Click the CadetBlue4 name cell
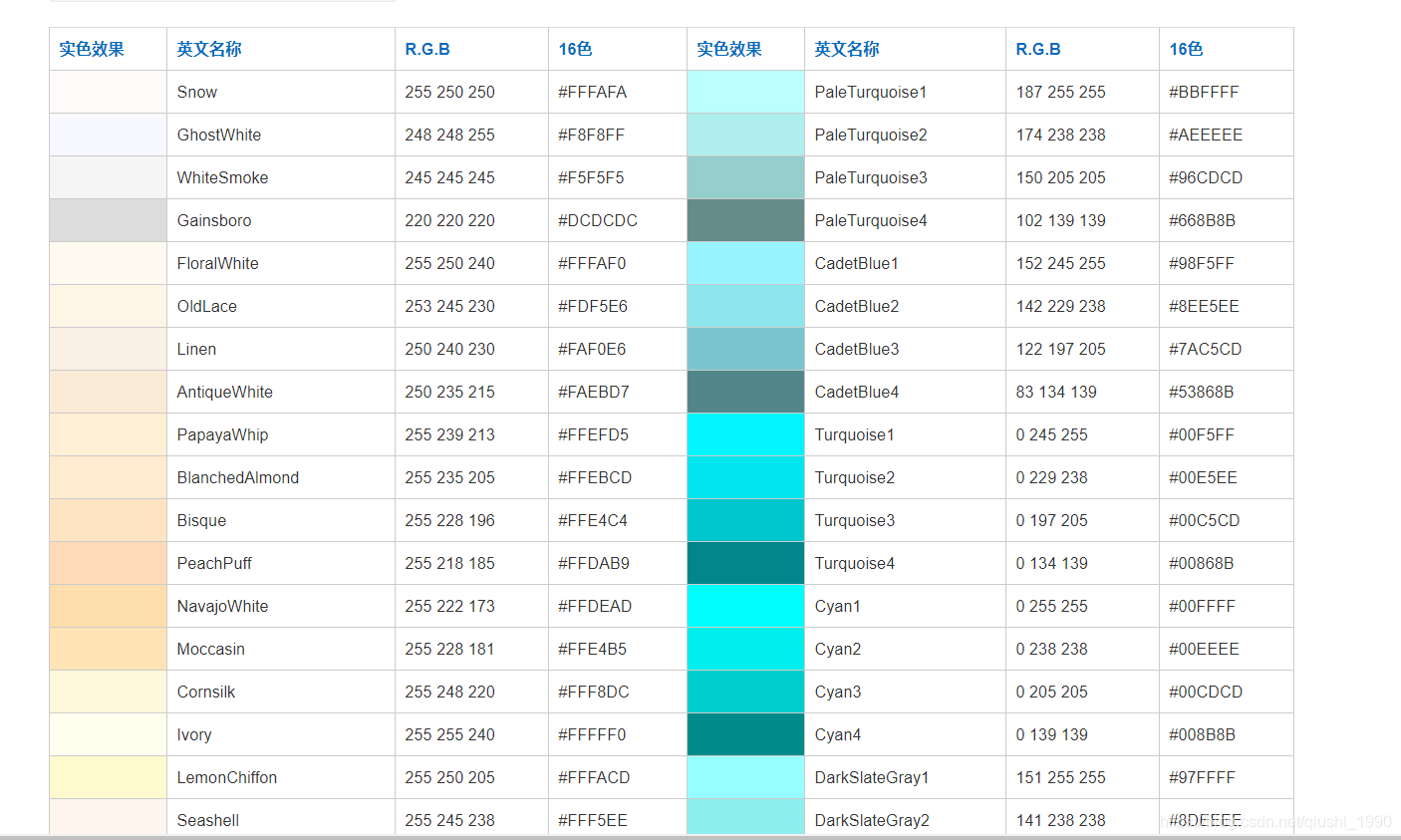 pyautogui.click(x=906, y=392)
